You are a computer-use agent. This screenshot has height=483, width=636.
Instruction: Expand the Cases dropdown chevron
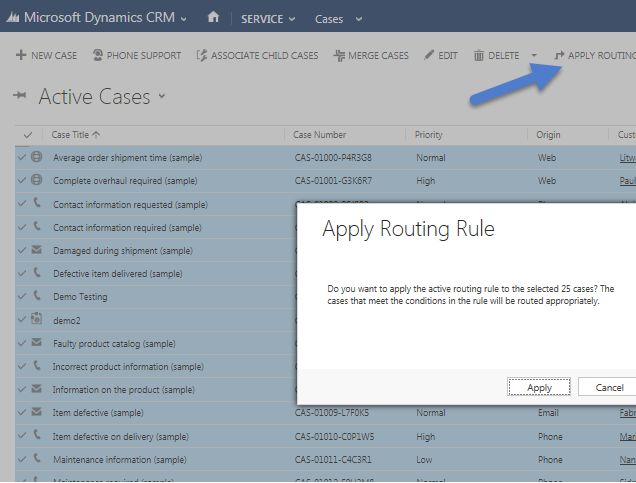point(359,19)
